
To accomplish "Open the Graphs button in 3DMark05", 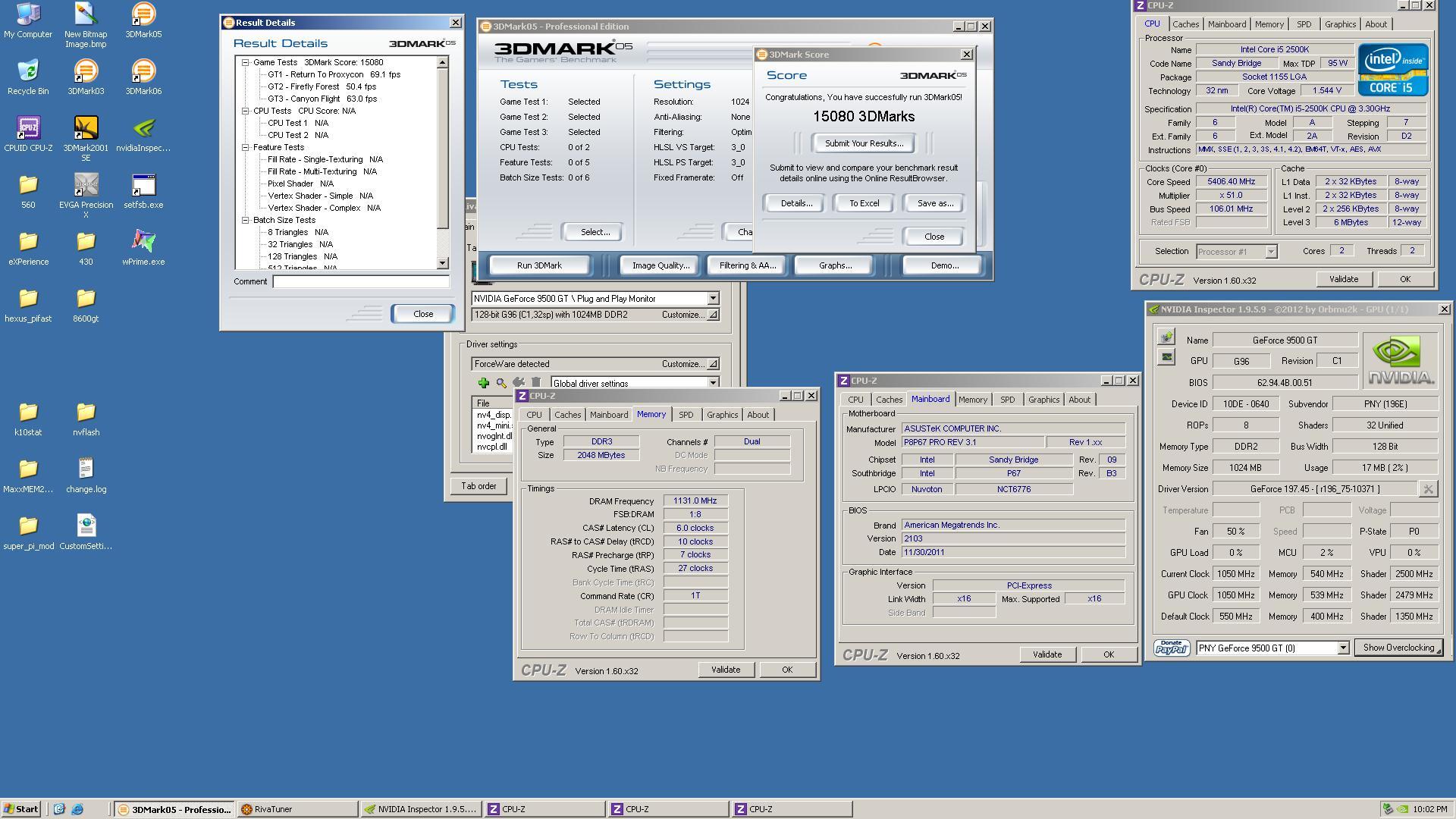I will [835, 265].
